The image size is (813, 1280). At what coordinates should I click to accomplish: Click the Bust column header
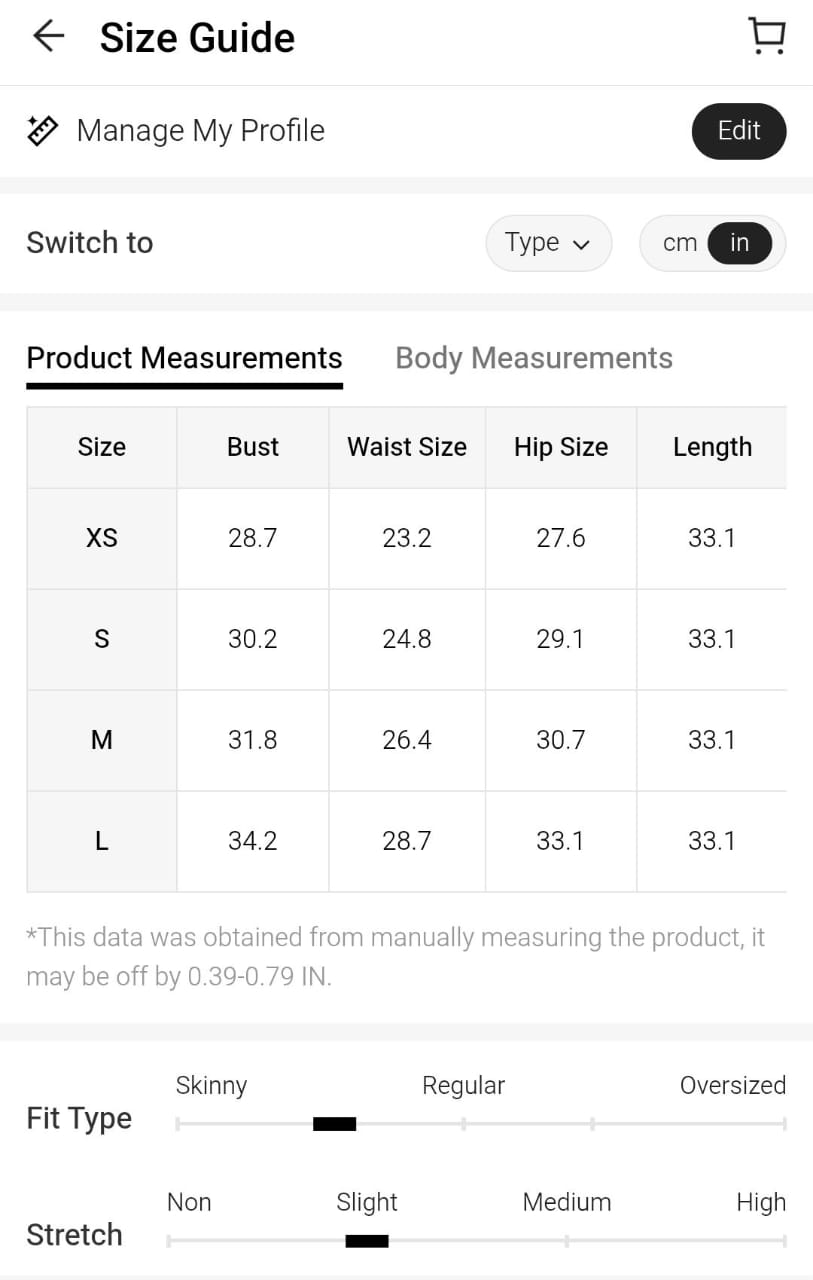[253, 447]
